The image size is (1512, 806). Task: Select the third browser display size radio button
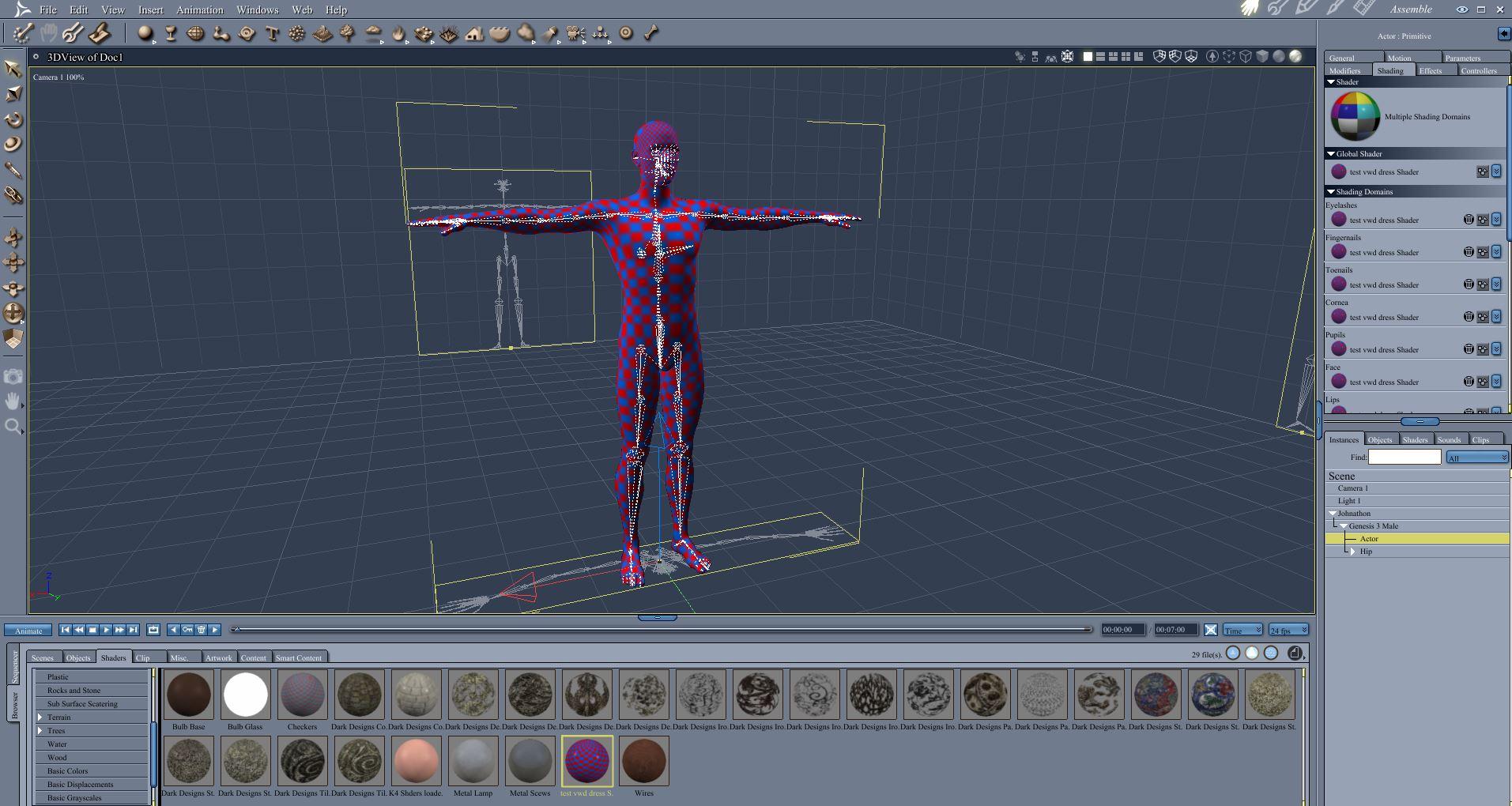click(1271, 653)
